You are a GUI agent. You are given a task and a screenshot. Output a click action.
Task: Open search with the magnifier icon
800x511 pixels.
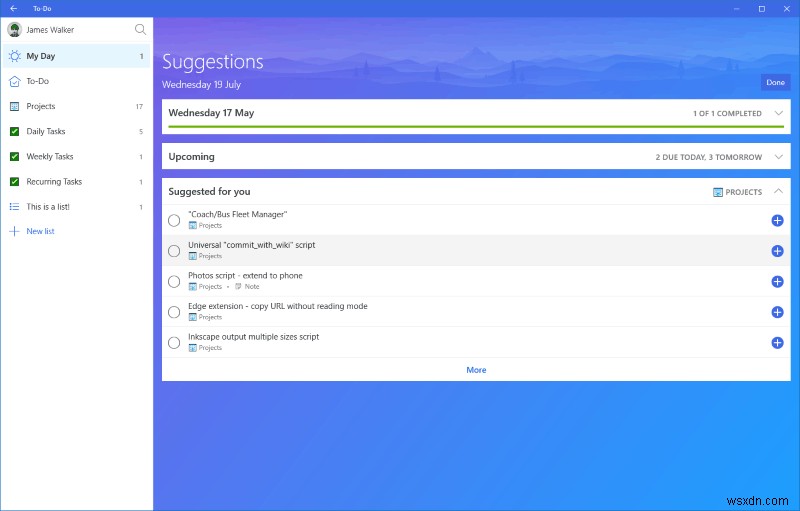click(140, 30)
